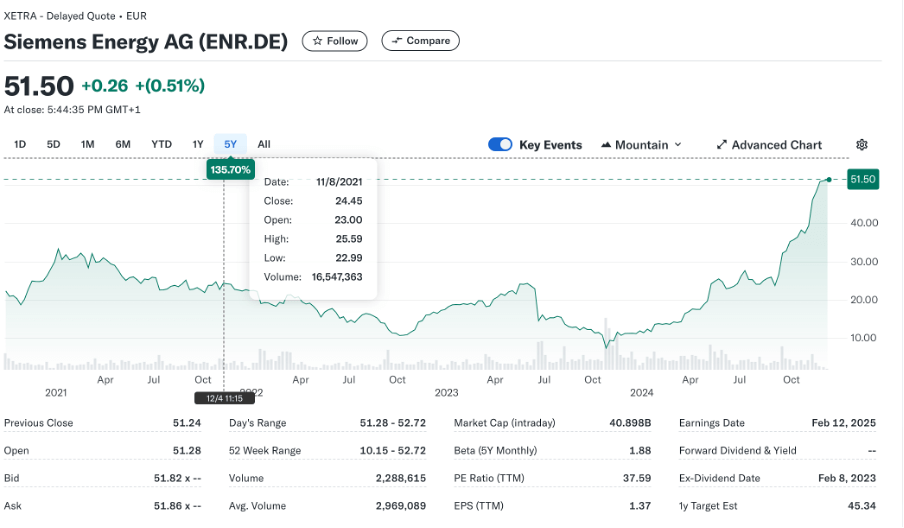Expand the Mountain chart type dropdown
The image size is (904, 528).
pyautogui.click(x=641, y=145)
